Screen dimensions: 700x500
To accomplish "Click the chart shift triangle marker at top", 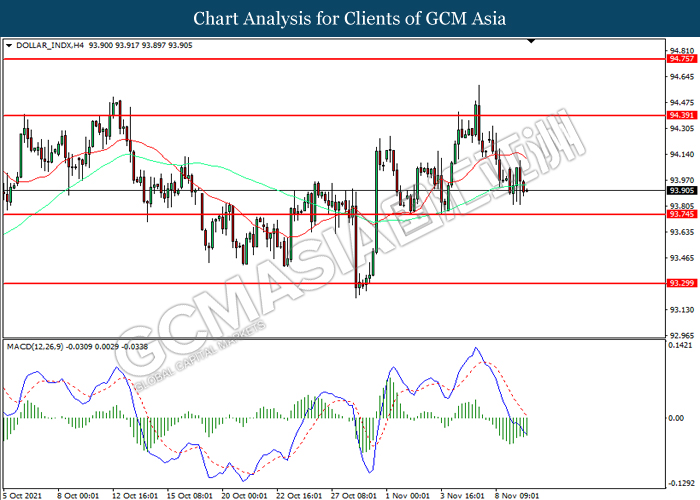I will [x=531, y=41].
